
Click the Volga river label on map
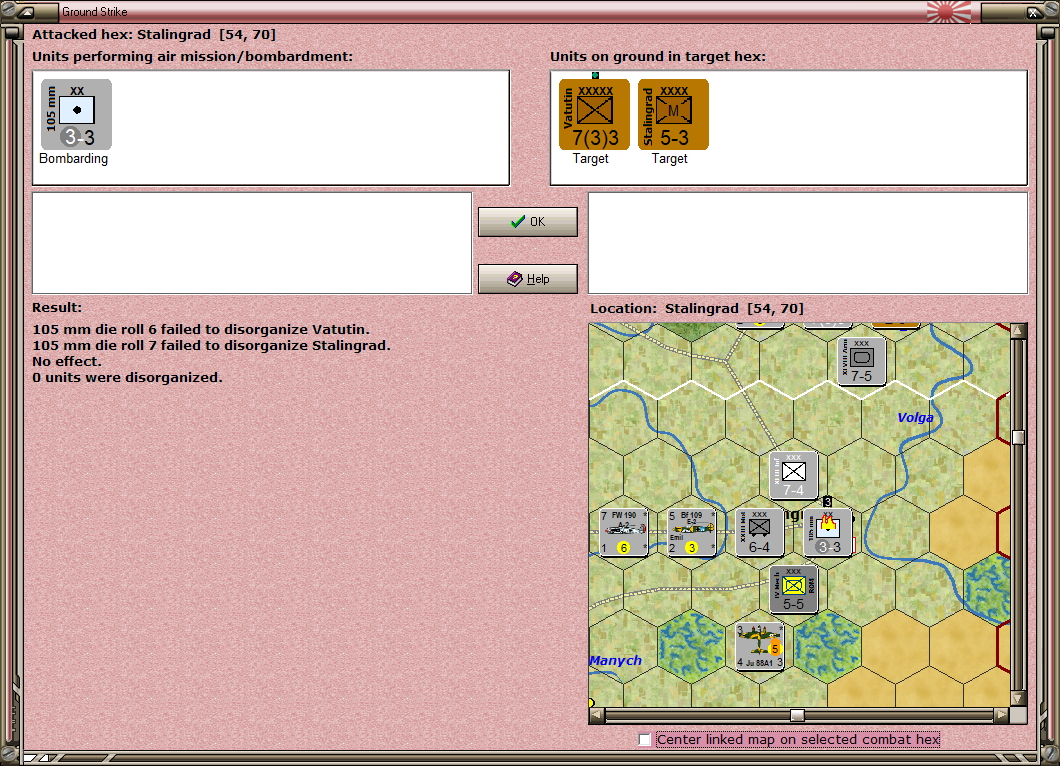(915, 418)
